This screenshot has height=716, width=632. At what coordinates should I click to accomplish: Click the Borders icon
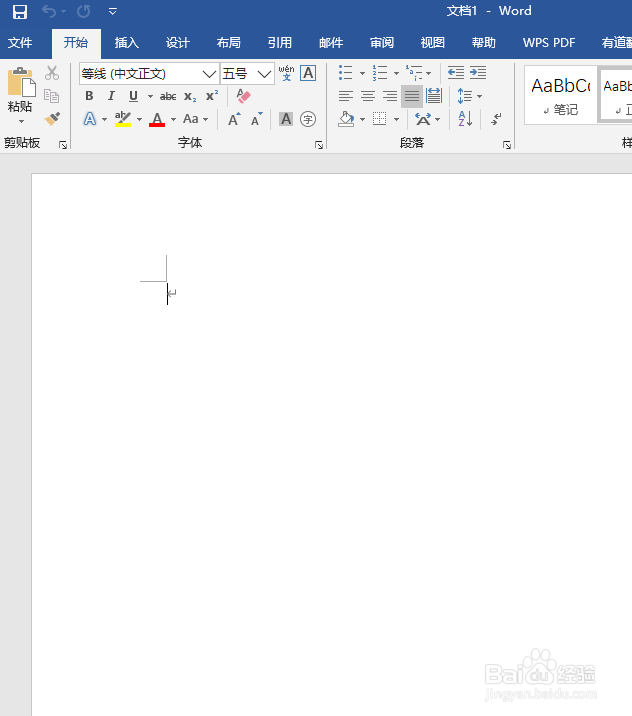(379, 119)
